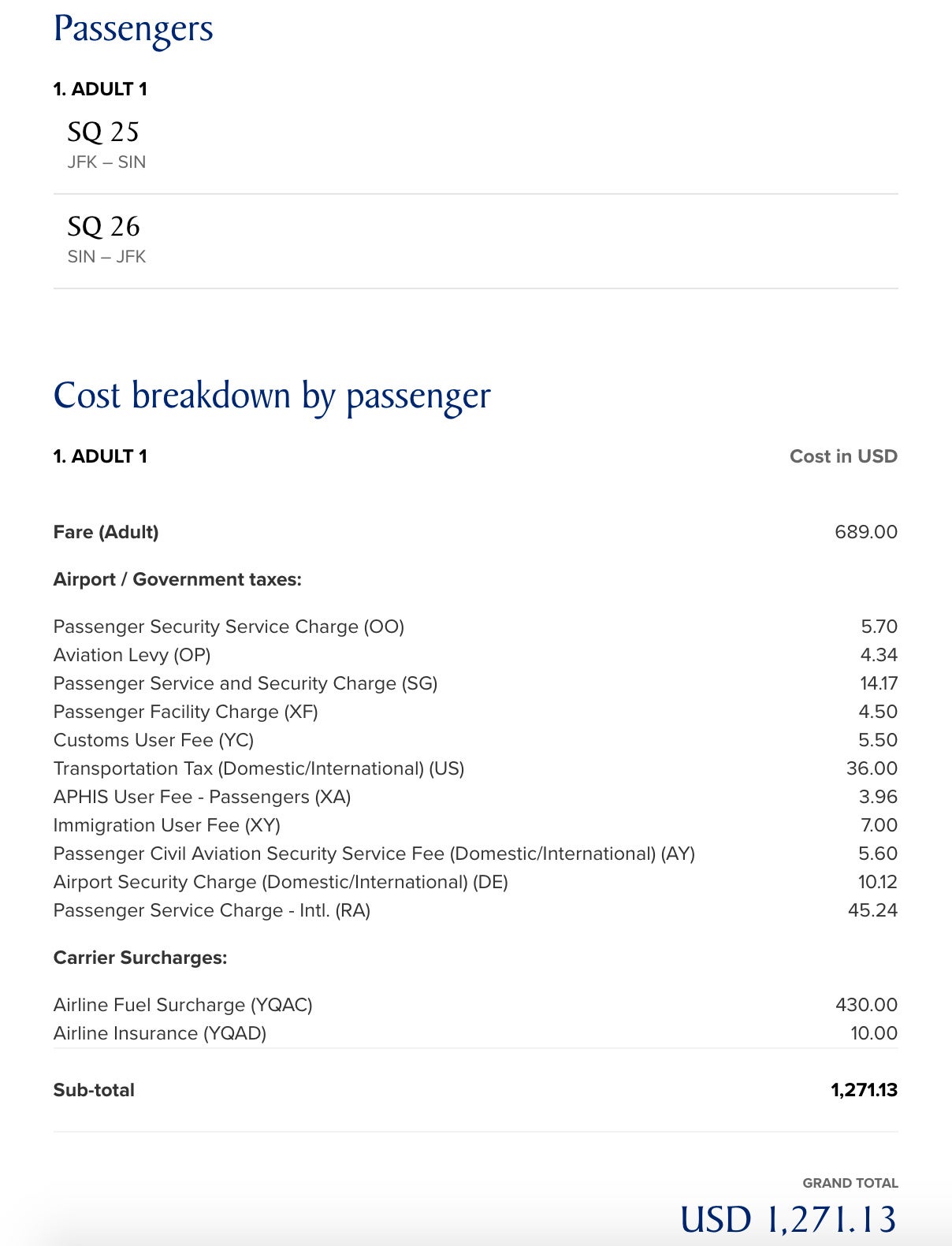Click the SQ 26 flight entry
Screen dimensions: 952x1246
[475, 241]
